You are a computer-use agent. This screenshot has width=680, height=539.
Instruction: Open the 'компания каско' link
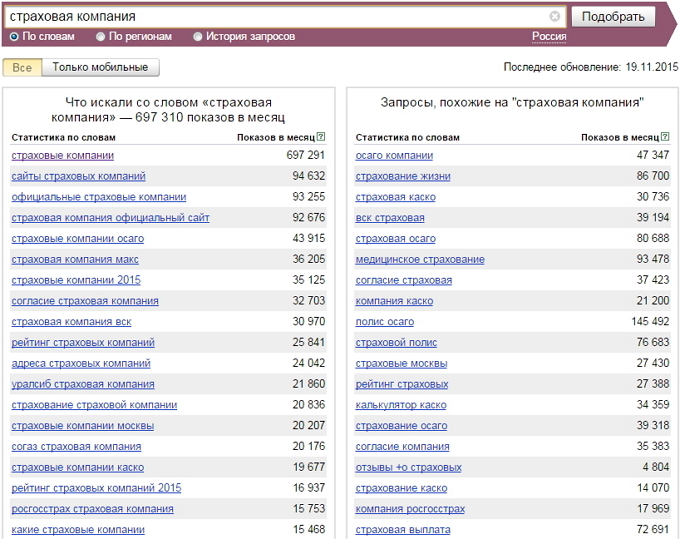pos(394,301)
